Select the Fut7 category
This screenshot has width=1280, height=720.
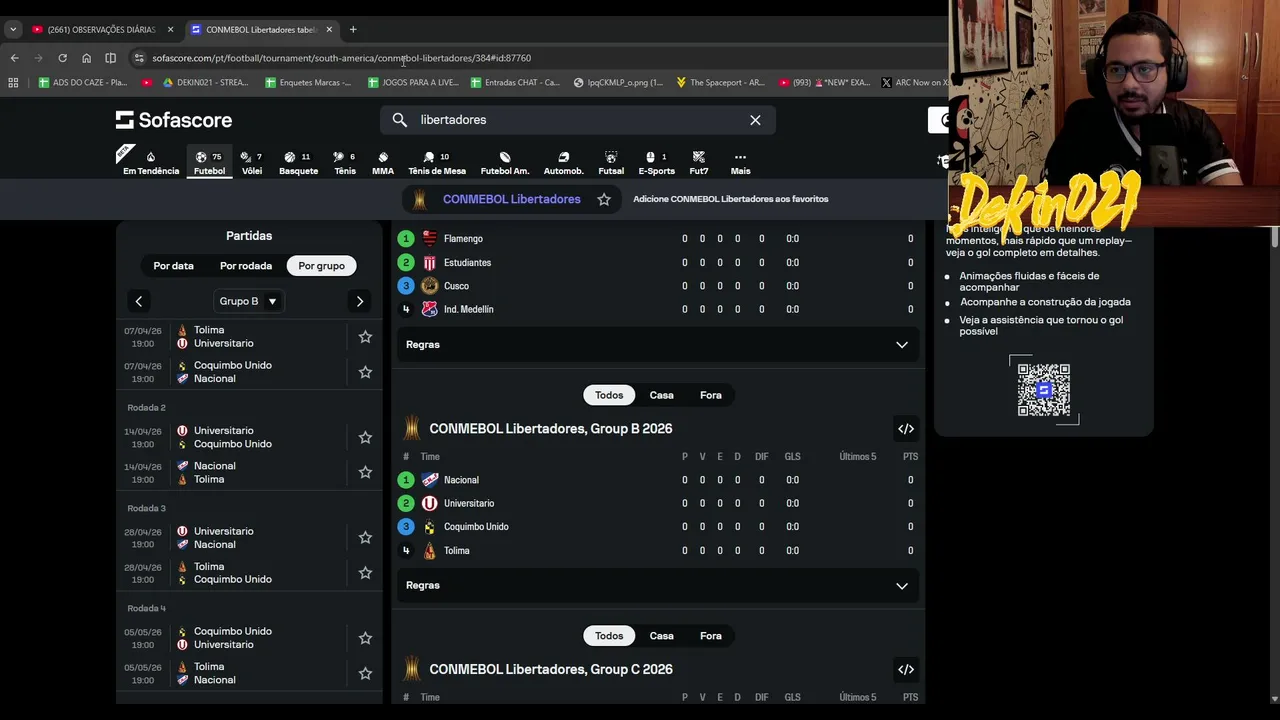(x=699, y=163)
